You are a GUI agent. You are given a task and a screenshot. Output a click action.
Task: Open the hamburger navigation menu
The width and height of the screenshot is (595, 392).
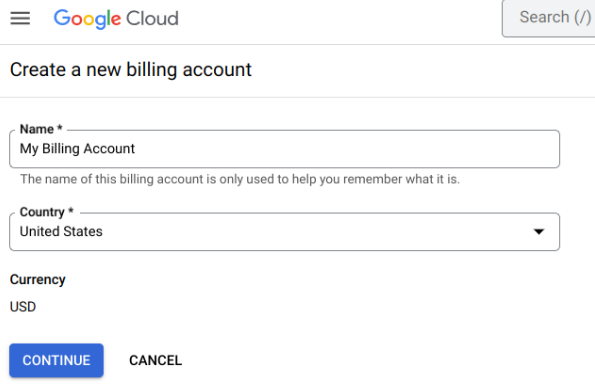[x=20, y=18]
